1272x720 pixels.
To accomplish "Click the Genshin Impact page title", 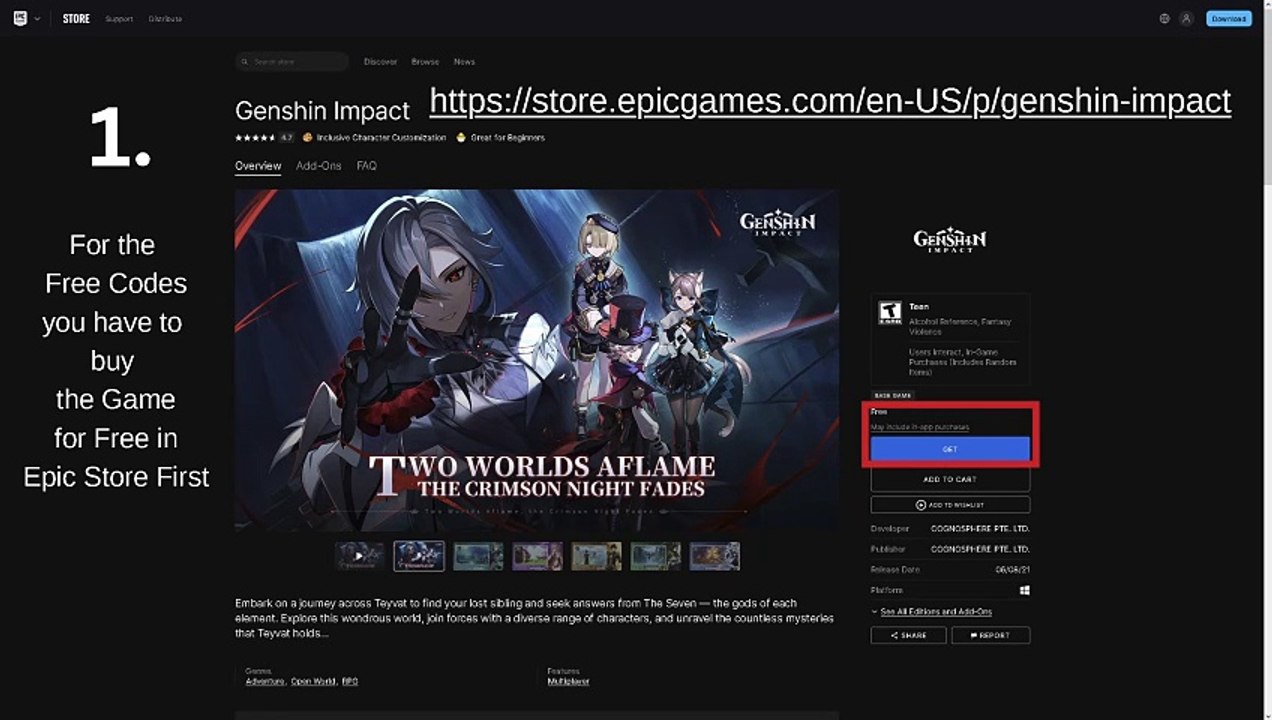I will (x=322, y=110).
